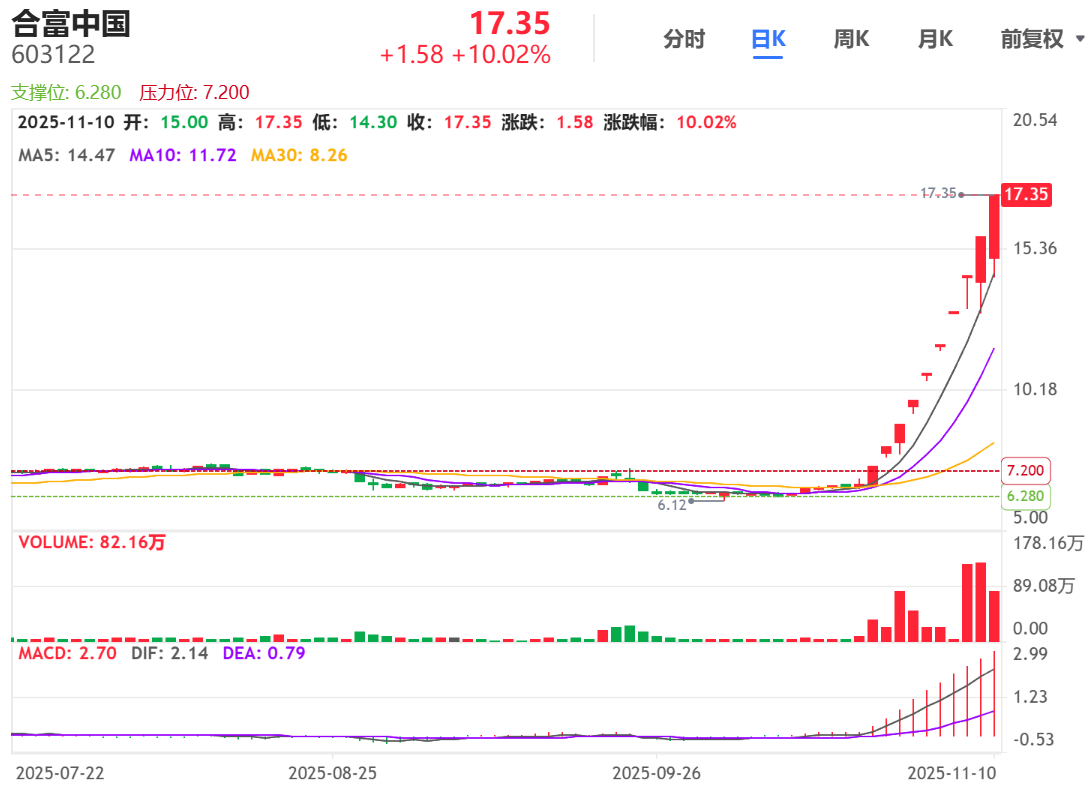
Task: Click the current price 17.35 header
Action: 510,23
